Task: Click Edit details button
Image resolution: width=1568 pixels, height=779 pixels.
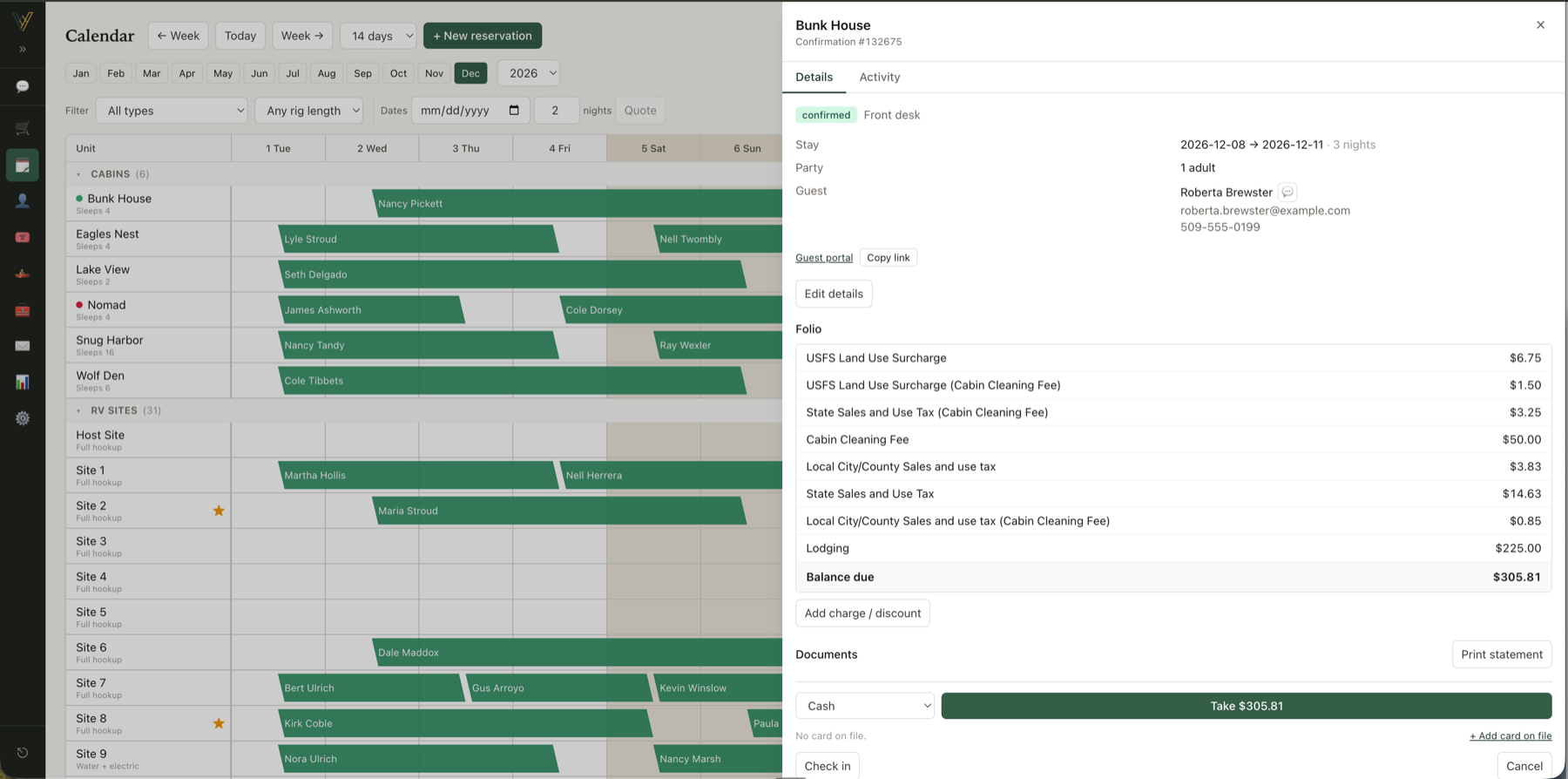Action: click(834, 294)
